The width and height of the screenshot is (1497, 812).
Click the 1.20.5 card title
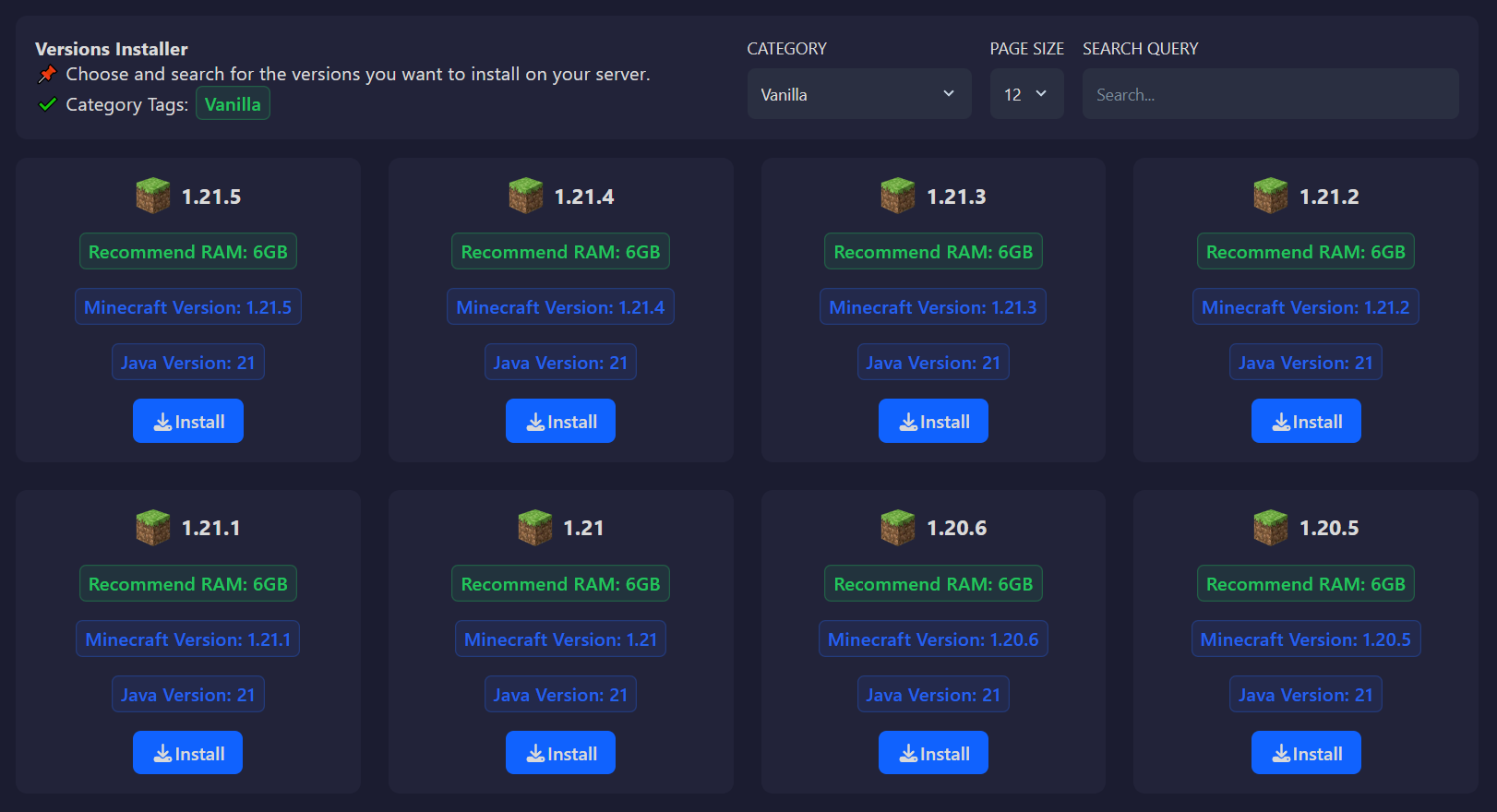pyautogui.click(x=1329, y=528)
